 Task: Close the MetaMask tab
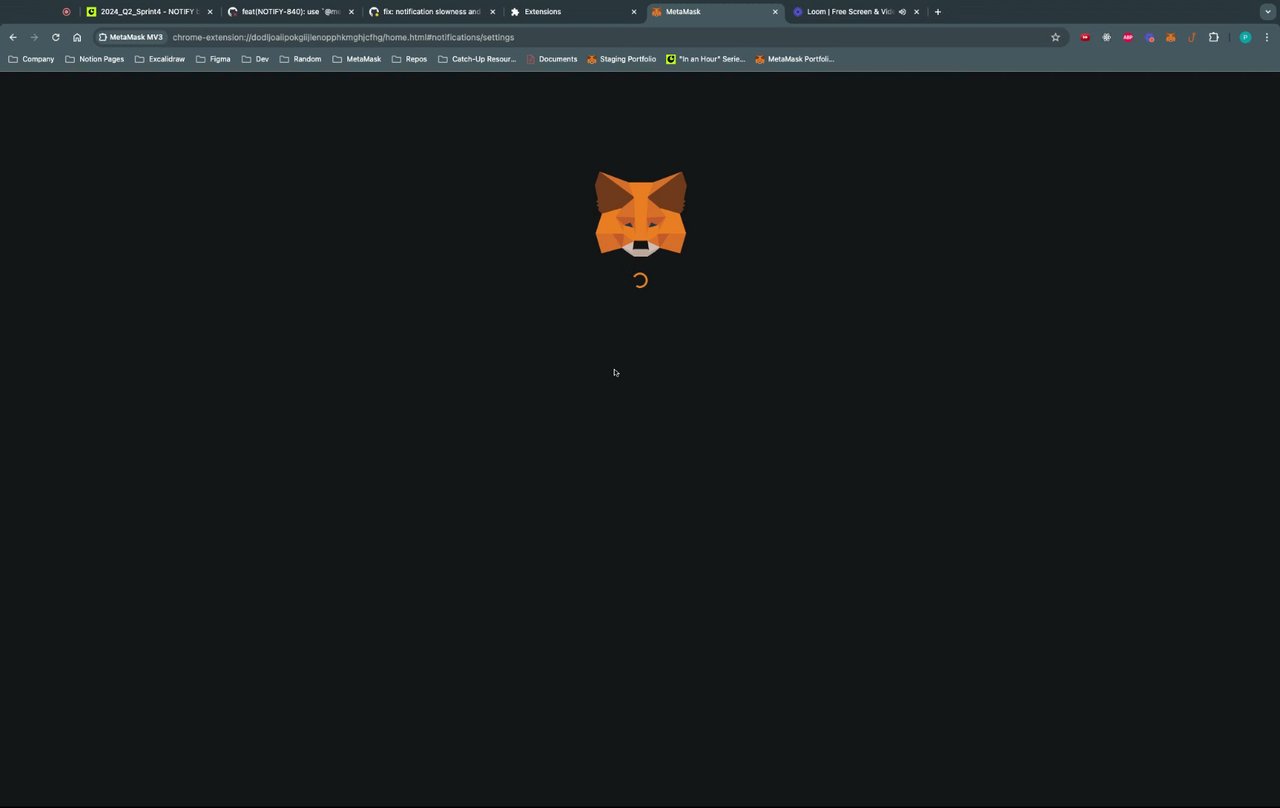[775, 12]
